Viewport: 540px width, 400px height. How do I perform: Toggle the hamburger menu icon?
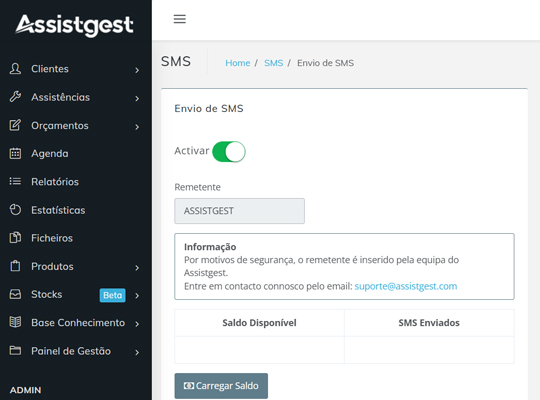tap(179, 19)
